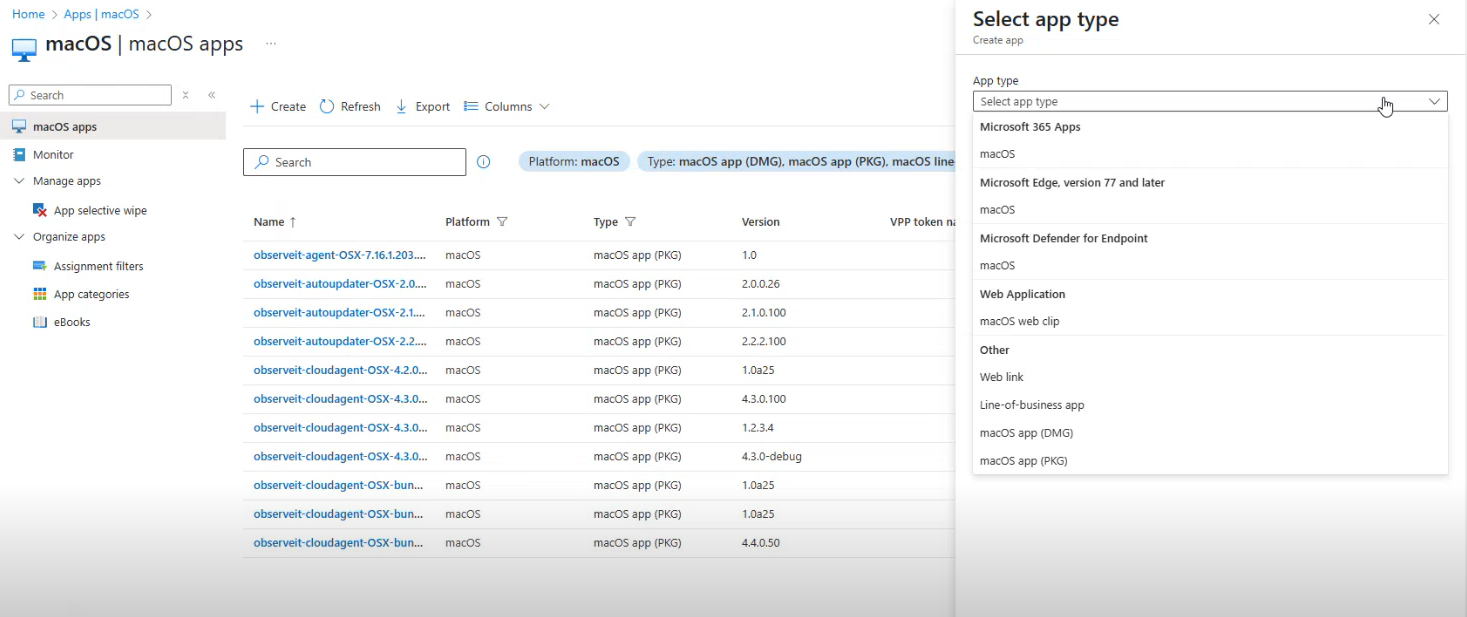1467x617 pixels.
Task: Go to Apps | macOS breadcrumb
Action: tap(101, 14)
